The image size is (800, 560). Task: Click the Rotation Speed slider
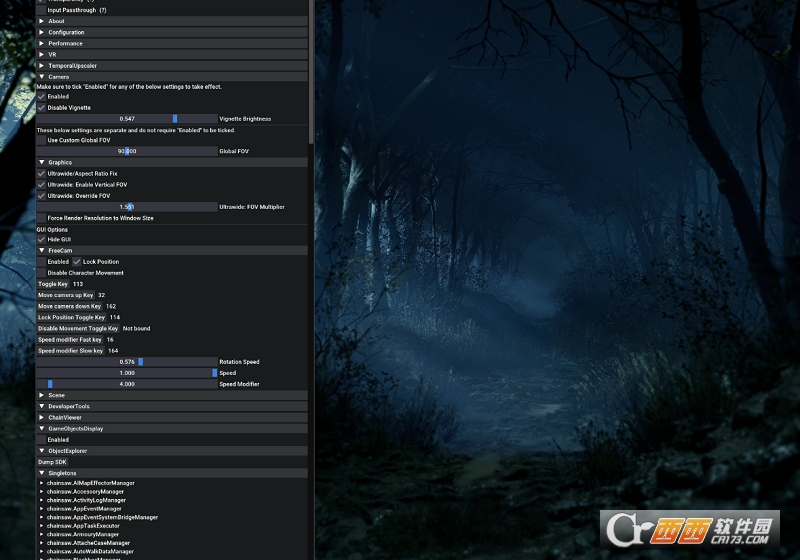127,362
